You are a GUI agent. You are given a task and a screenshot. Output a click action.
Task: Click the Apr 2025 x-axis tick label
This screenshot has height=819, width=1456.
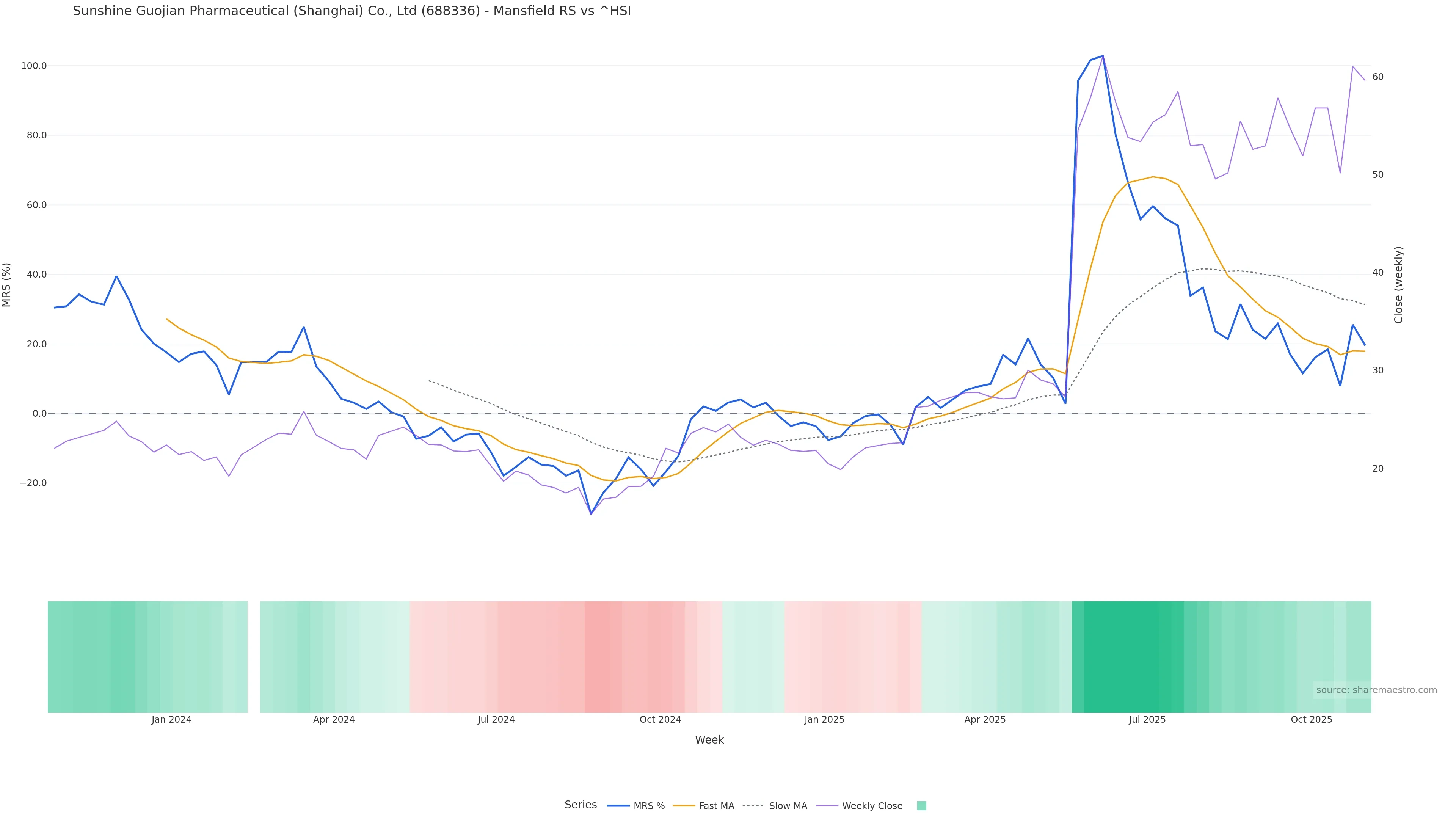pos(985,720)
